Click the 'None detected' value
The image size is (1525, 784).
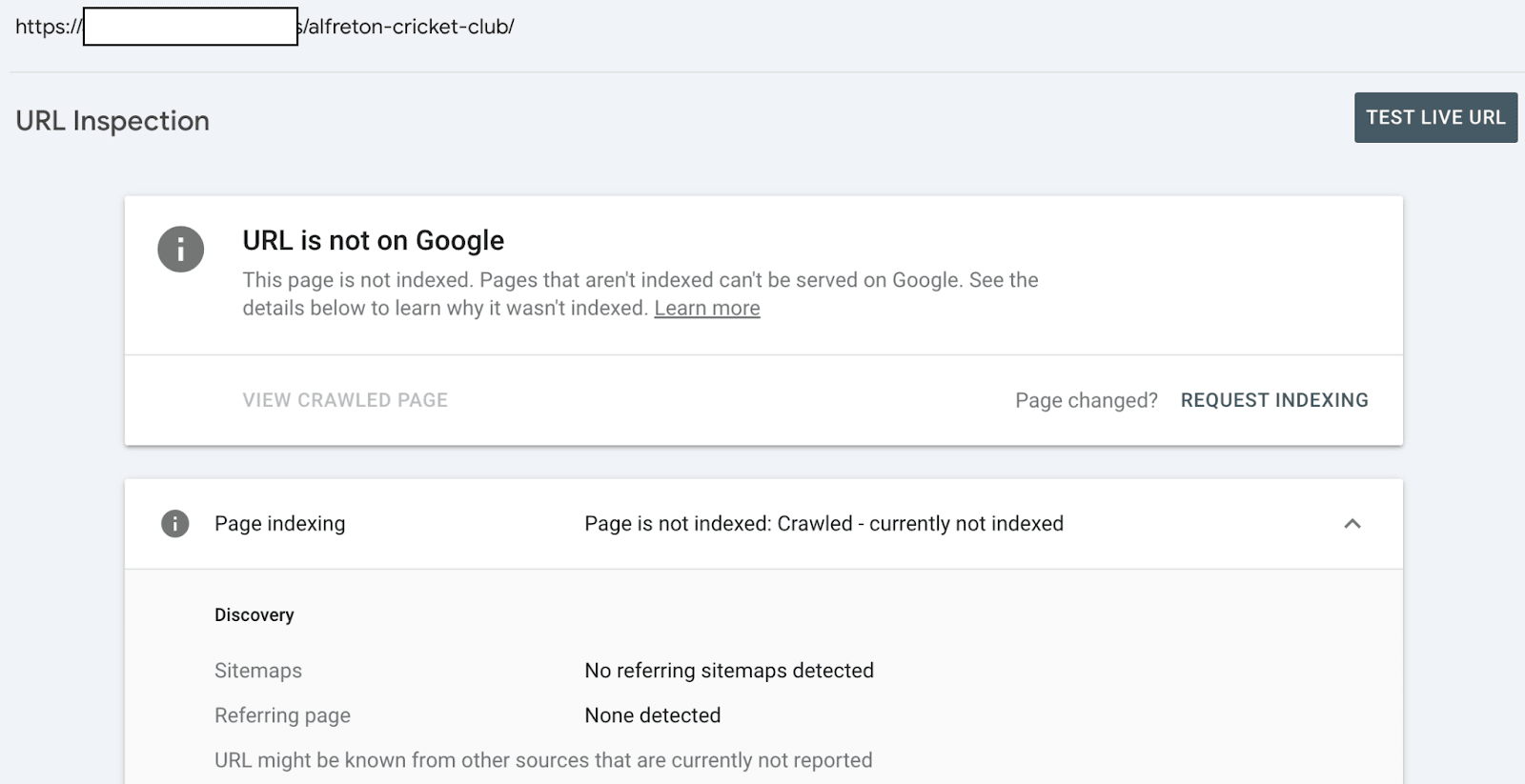(652, 715)
